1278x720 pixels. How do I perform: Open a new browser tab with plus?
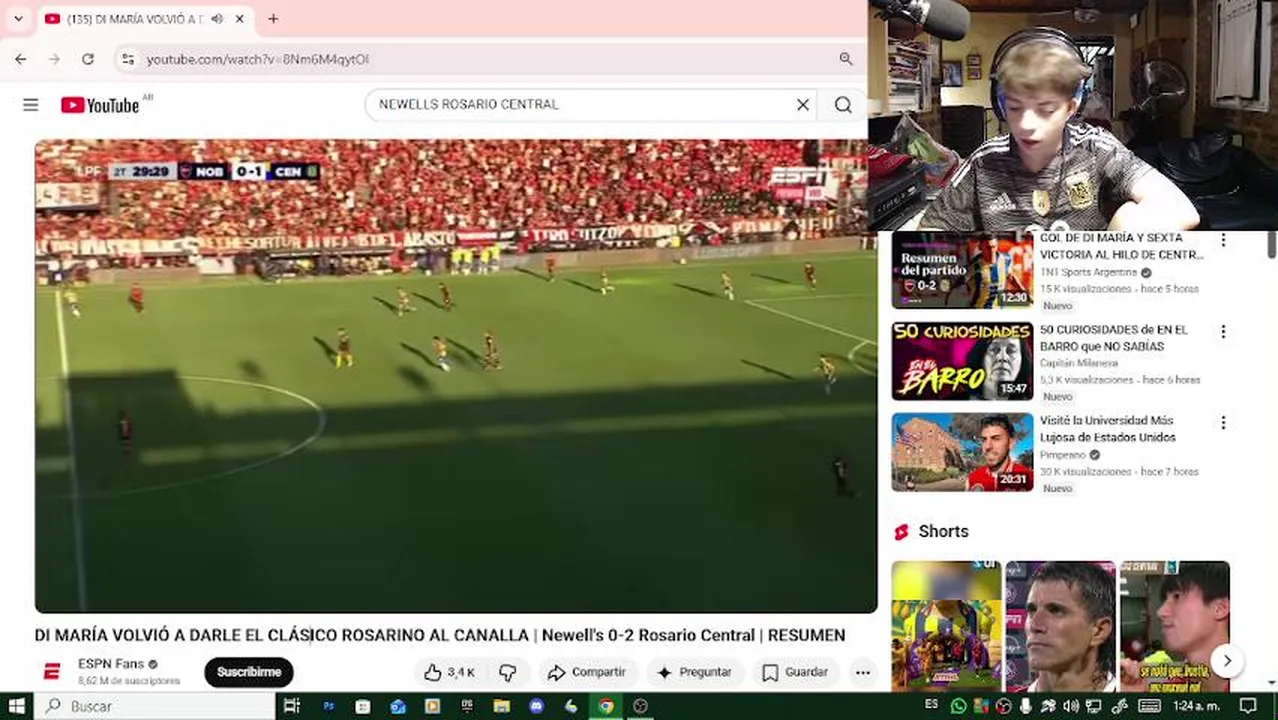tap(273, 18)
